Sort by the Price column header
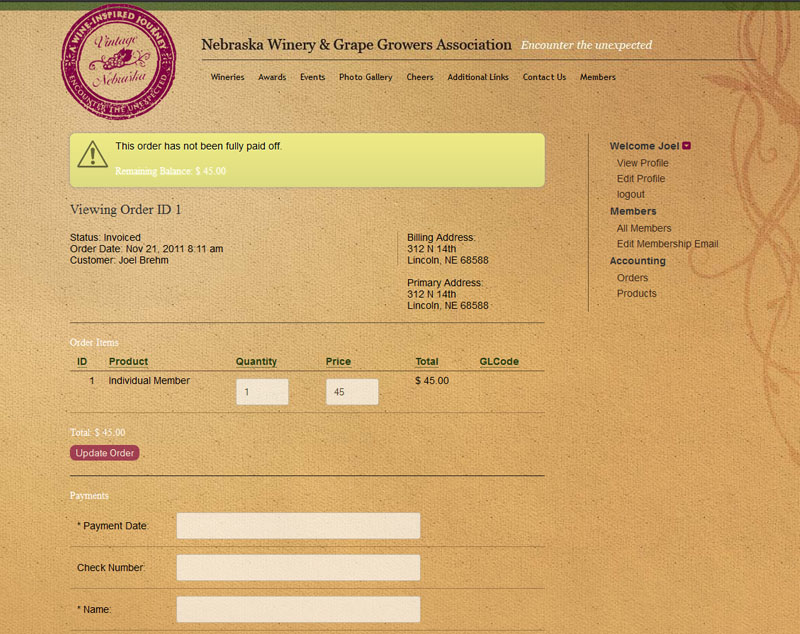The image size is (800, 634). pos(338,362)
